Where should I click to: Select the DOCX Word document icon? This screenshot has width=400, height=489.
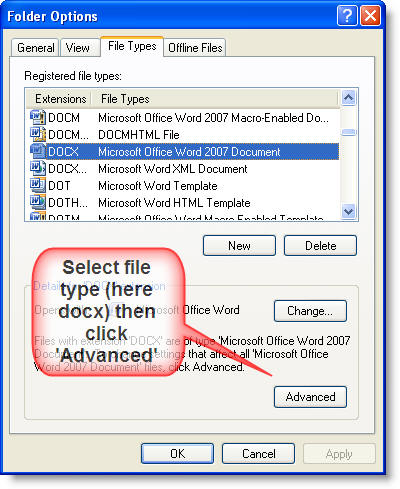37,151
